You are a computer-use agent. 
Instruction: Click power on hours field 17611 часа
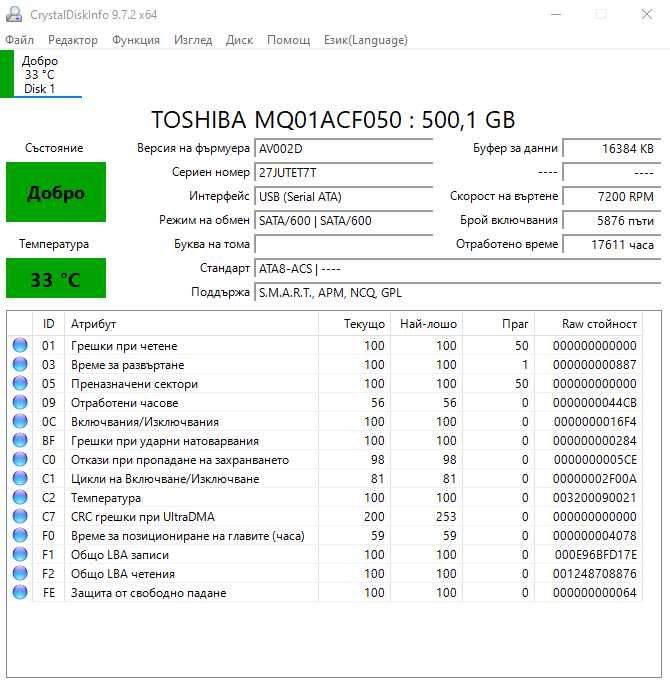(x=612, y=244)
